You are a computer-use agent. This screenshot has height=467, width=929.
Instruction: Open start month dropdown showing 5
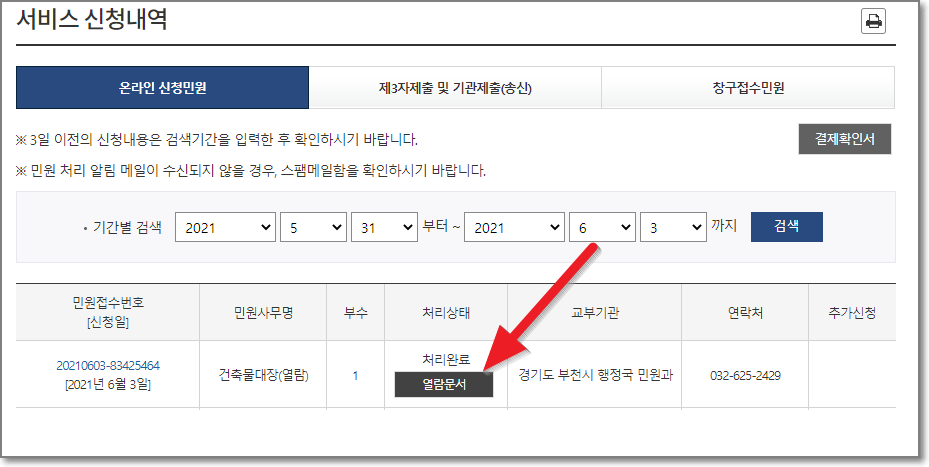pyautogui.click(x=313, y=227)
